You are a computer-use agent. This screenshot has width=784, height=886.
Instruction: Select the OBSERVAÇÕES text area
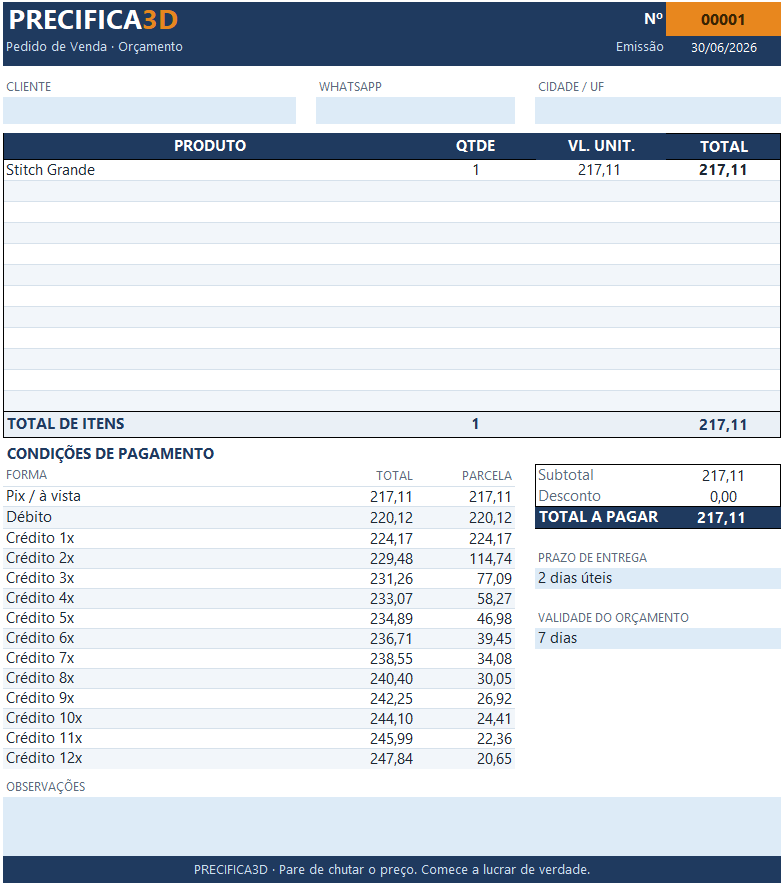392,826
